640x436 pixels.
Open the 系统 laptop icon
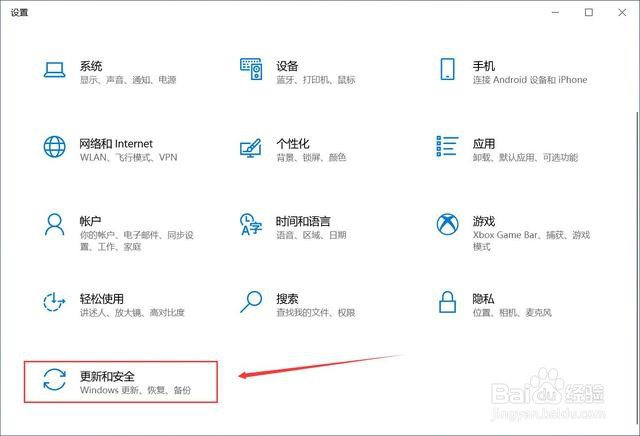pyautogui.click(x=54, y=70)
